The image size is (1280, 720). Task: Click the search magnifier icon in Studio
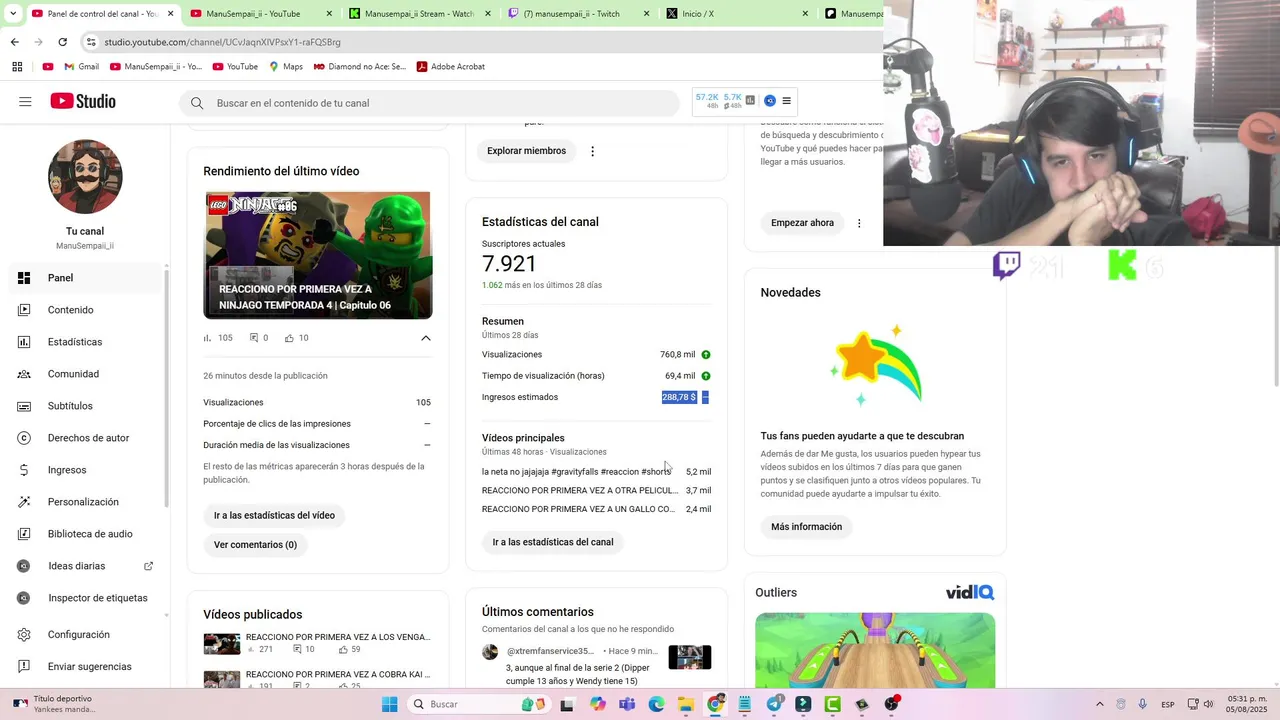tap(197, 103)
